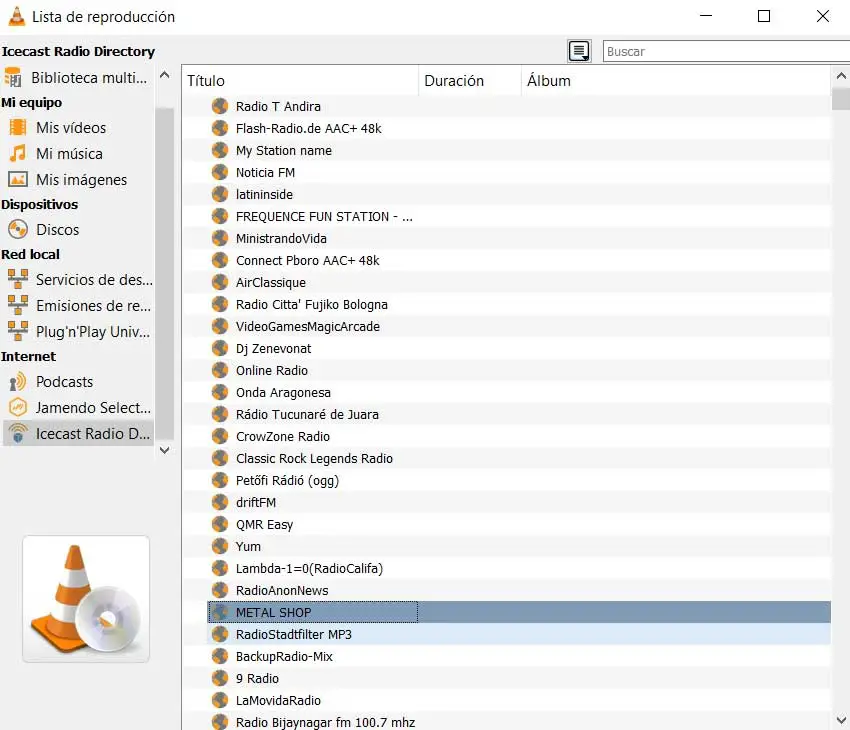The height and width of the screenshot is (730, 850).
Task: Sort by Álbum column header
Action: 675,81
